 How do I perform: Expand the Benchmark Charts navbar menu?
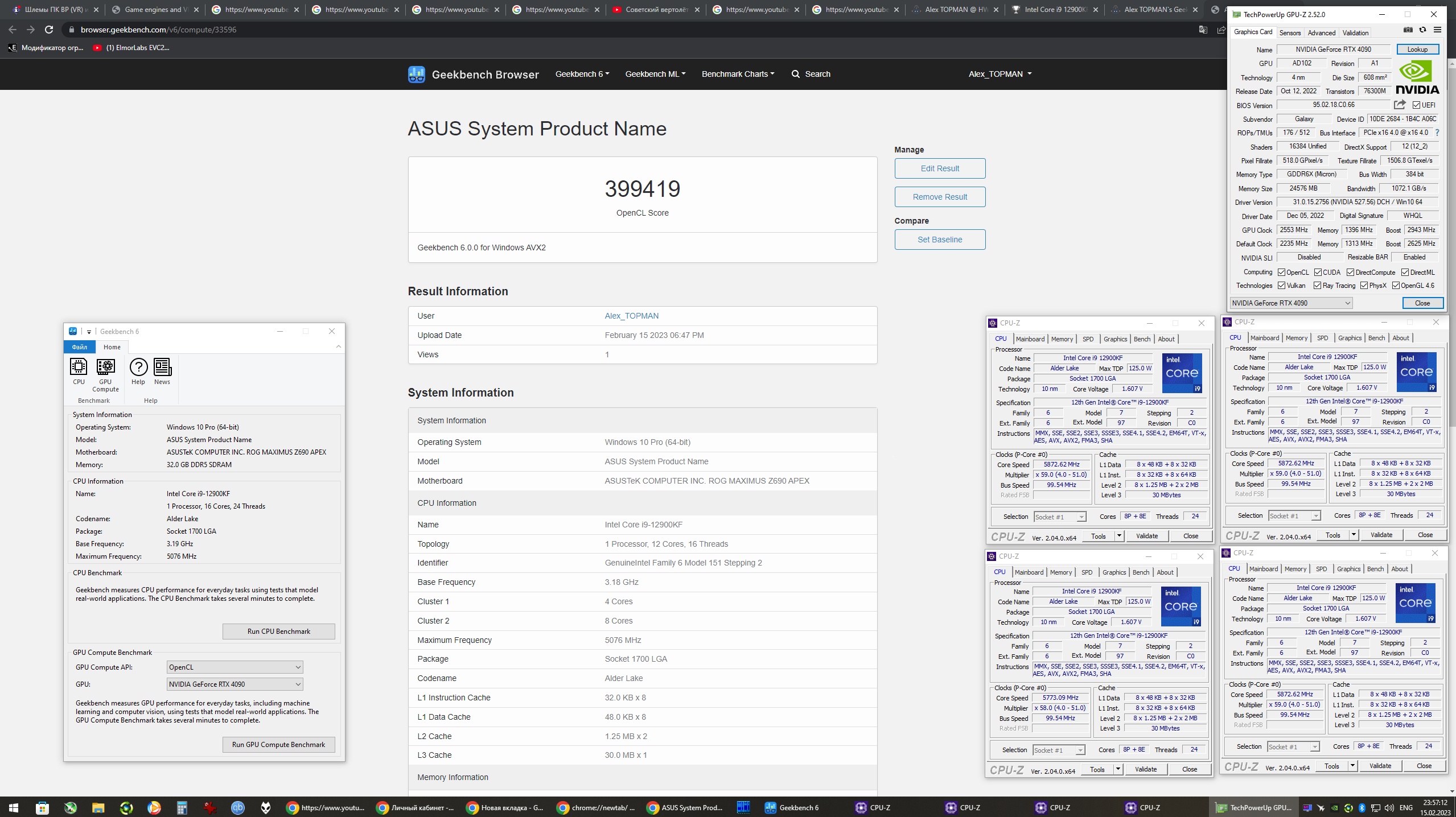[x=738, y=74]
